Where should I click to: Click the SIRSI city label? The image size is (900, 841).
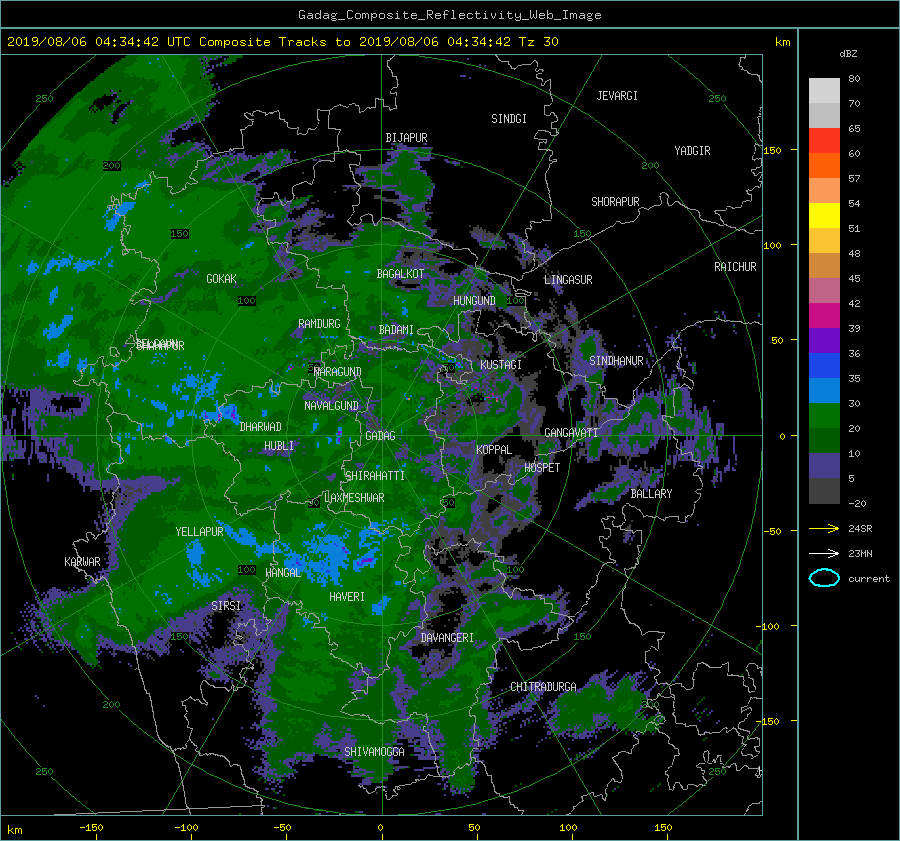[x=226, y=606]
